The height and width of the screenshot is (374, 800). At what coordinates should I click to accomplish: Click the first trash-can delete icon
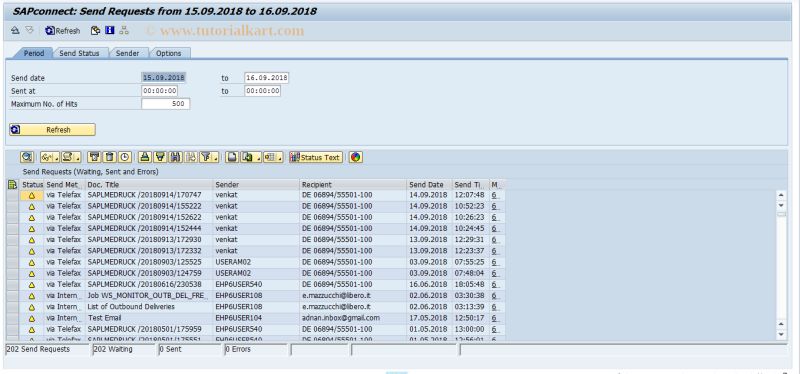(x=94, y=157)
